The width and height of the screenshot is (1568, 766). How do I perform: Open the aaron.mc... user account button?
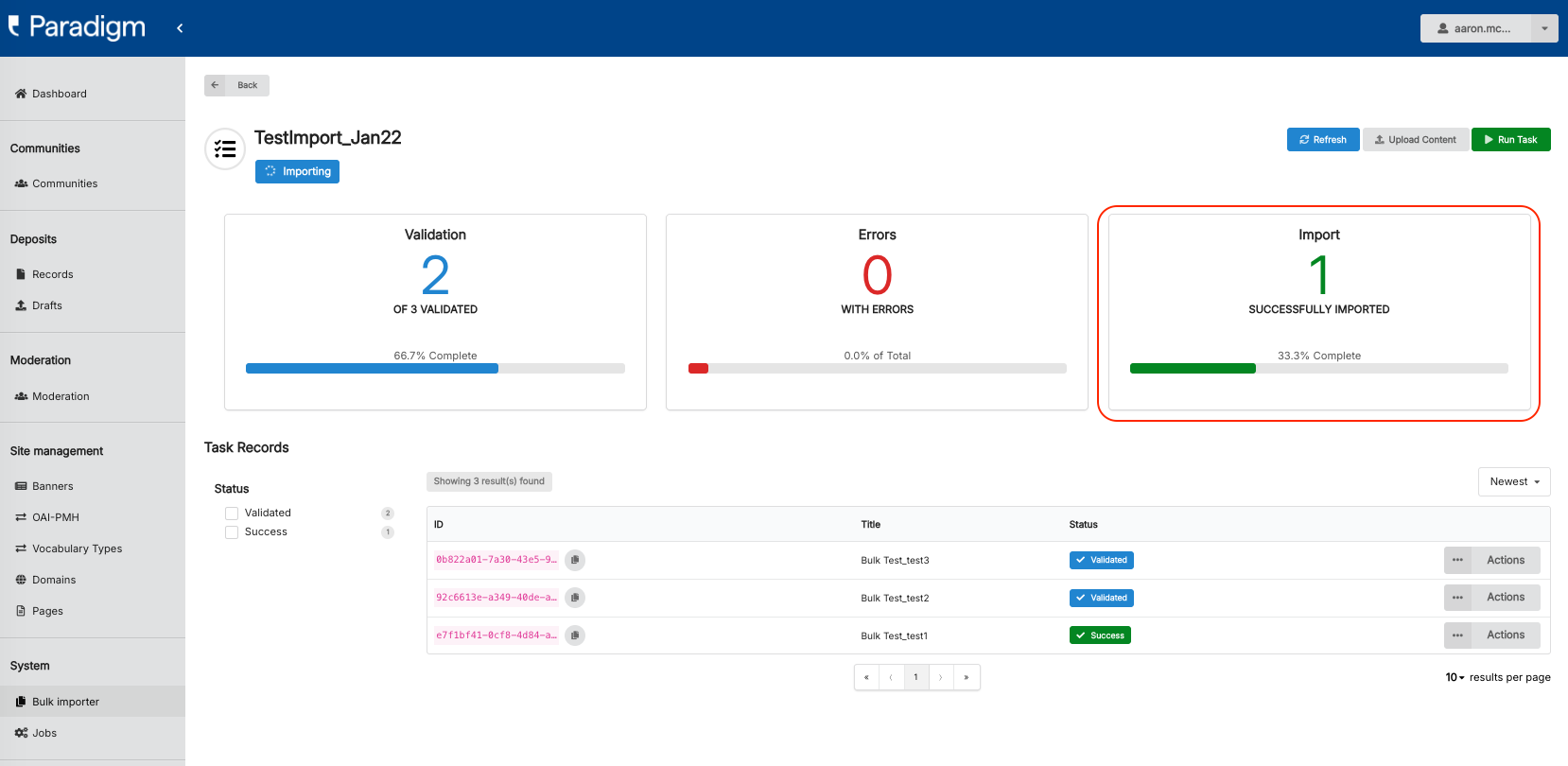(1474, 28)
